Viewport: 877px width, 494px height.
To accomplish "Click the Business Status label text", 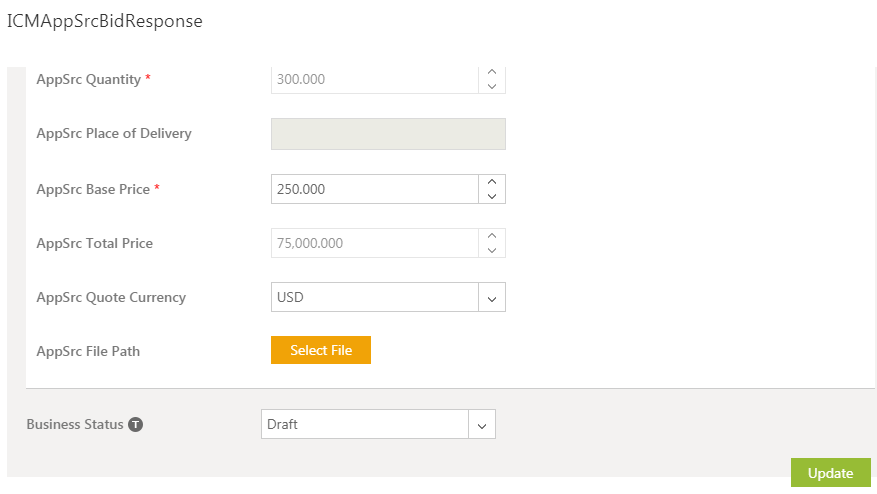I will (75, 425).
